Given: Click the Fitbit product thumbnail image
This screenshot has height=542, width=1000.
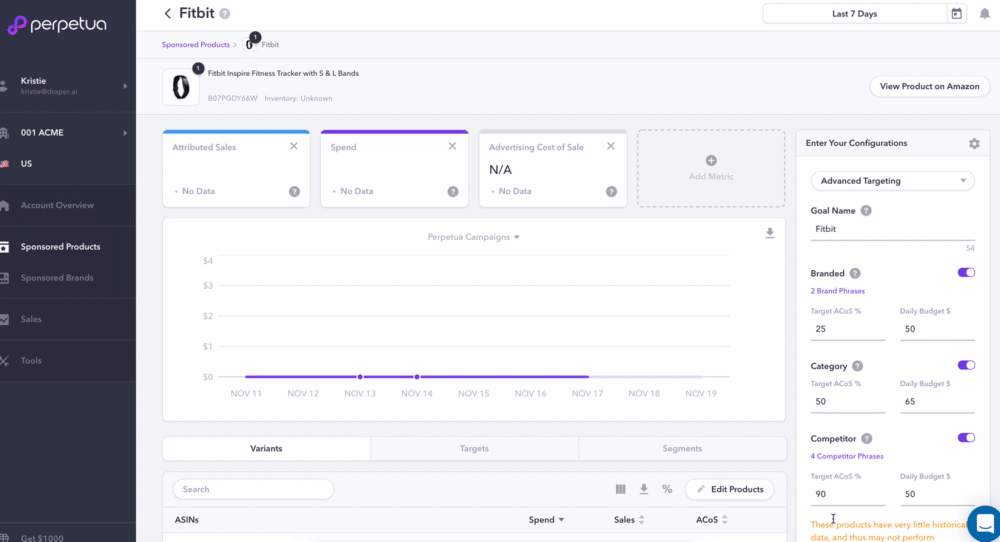Looking at the screenshot, I should (x=181, y=87).
